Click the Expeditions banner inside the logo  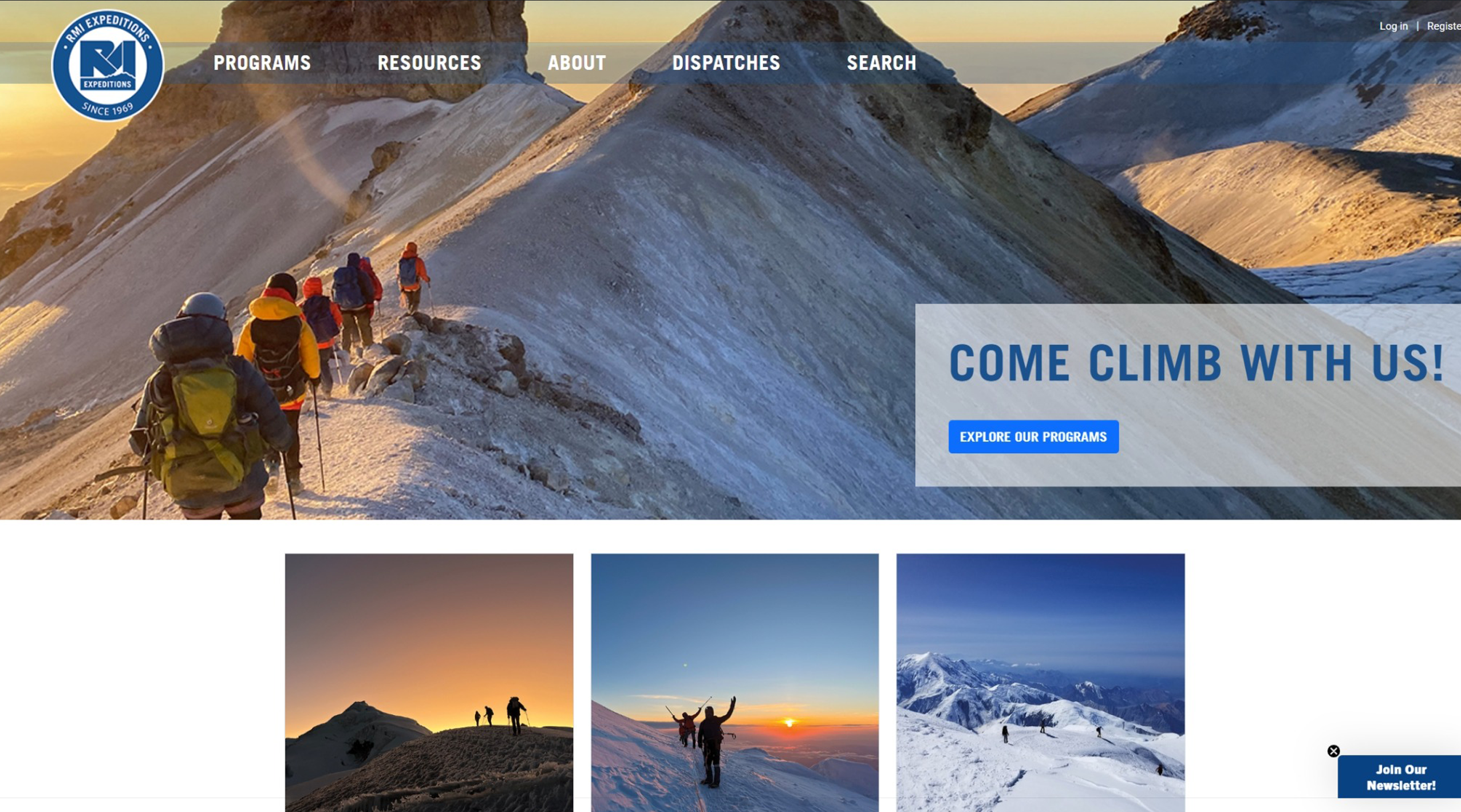(107, 84)
